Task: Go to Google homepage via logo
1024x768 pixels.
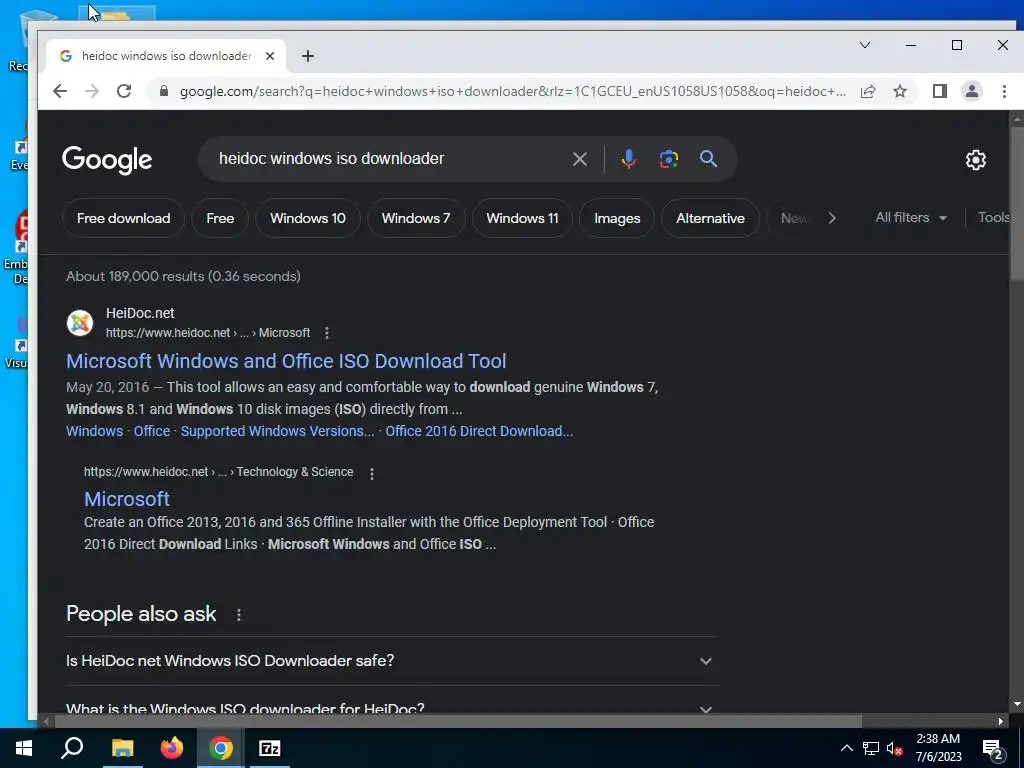Action: pos(107,159)
